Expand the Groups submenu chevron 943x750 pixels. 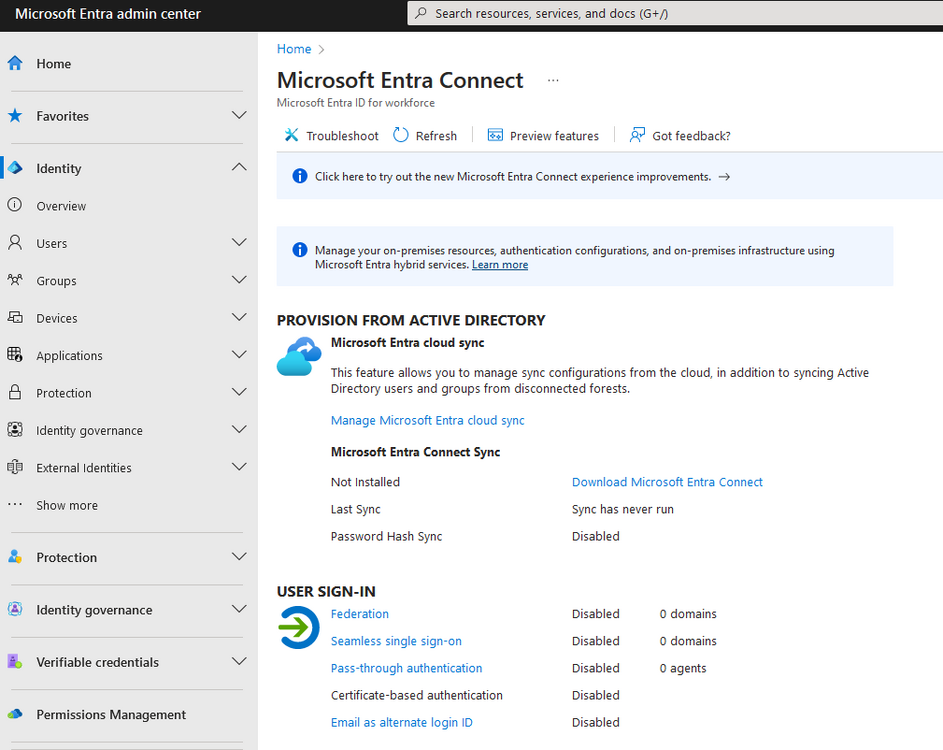pos(239,279)
